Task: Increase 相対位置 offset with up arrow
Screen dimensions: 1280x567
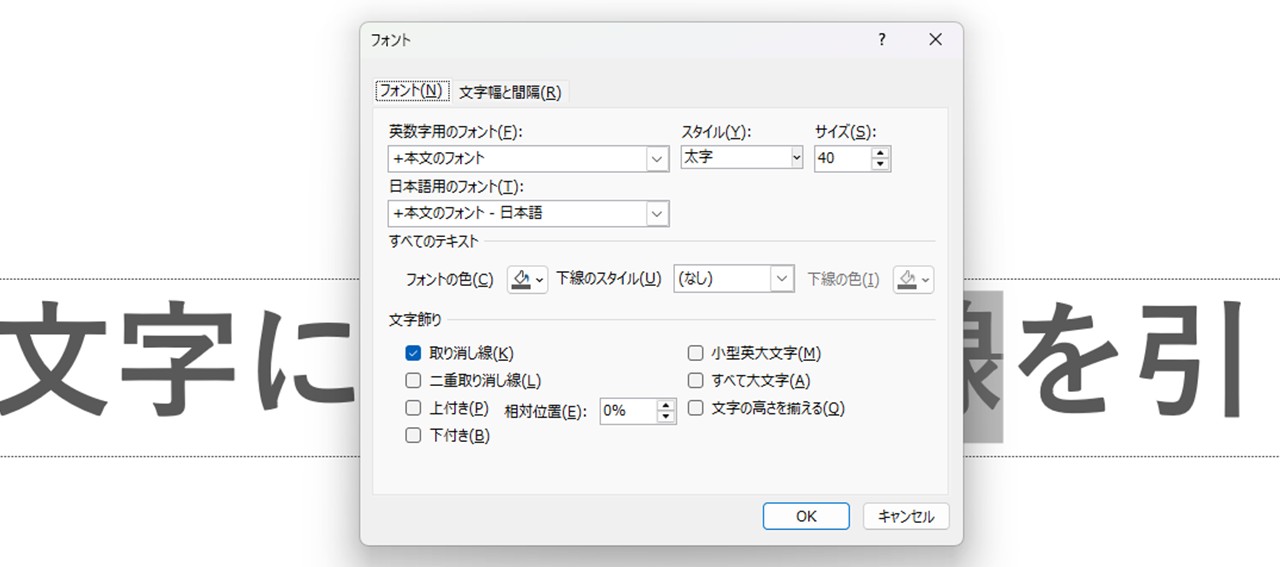Action: pos(666,405)
